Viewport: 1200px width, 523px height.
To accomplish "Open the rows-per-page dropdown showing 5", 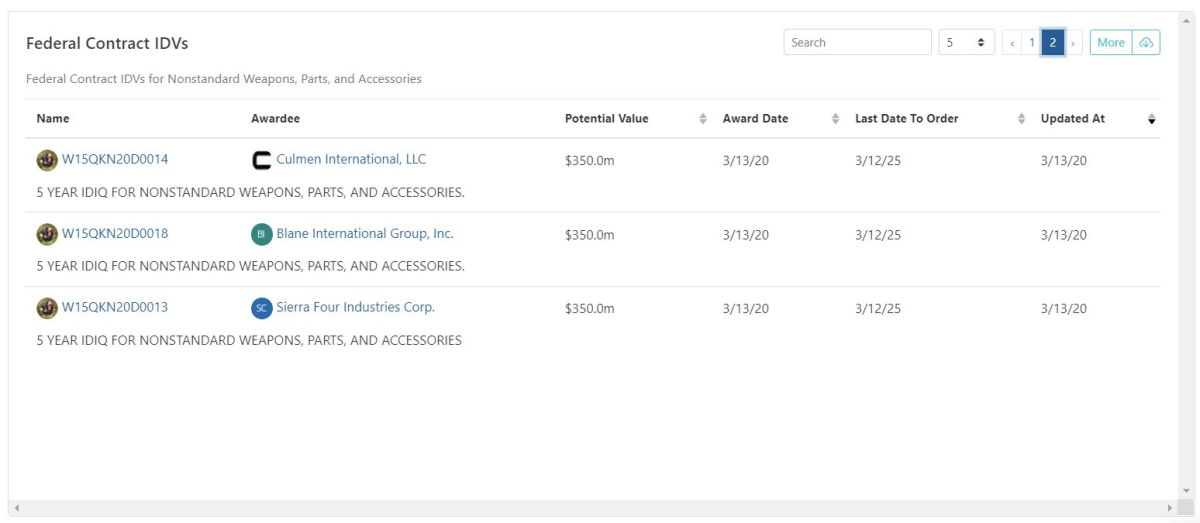I will [966, 42].
